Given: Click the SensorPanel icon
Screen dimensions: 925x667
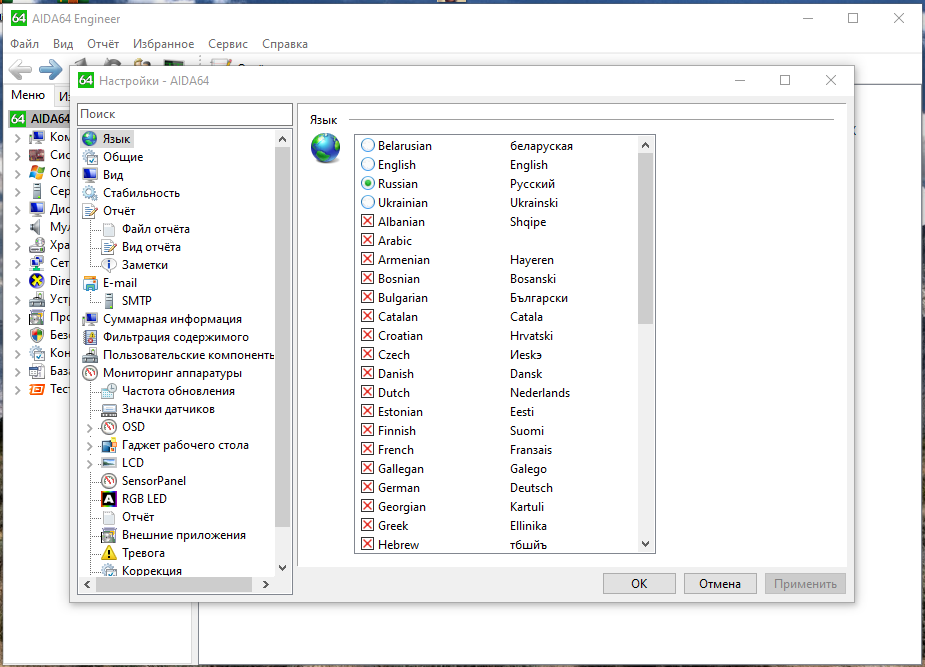Looking at the screenshot, I should (109, 481).
